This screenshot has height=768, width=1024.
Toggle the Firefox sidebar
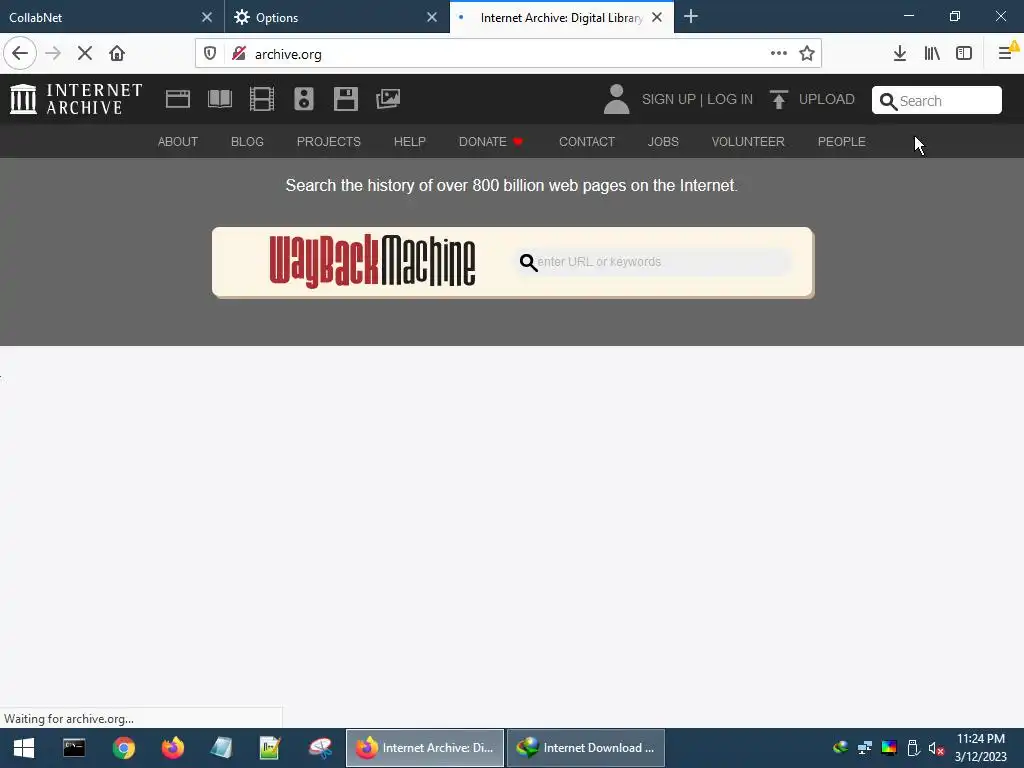(964, 54)
